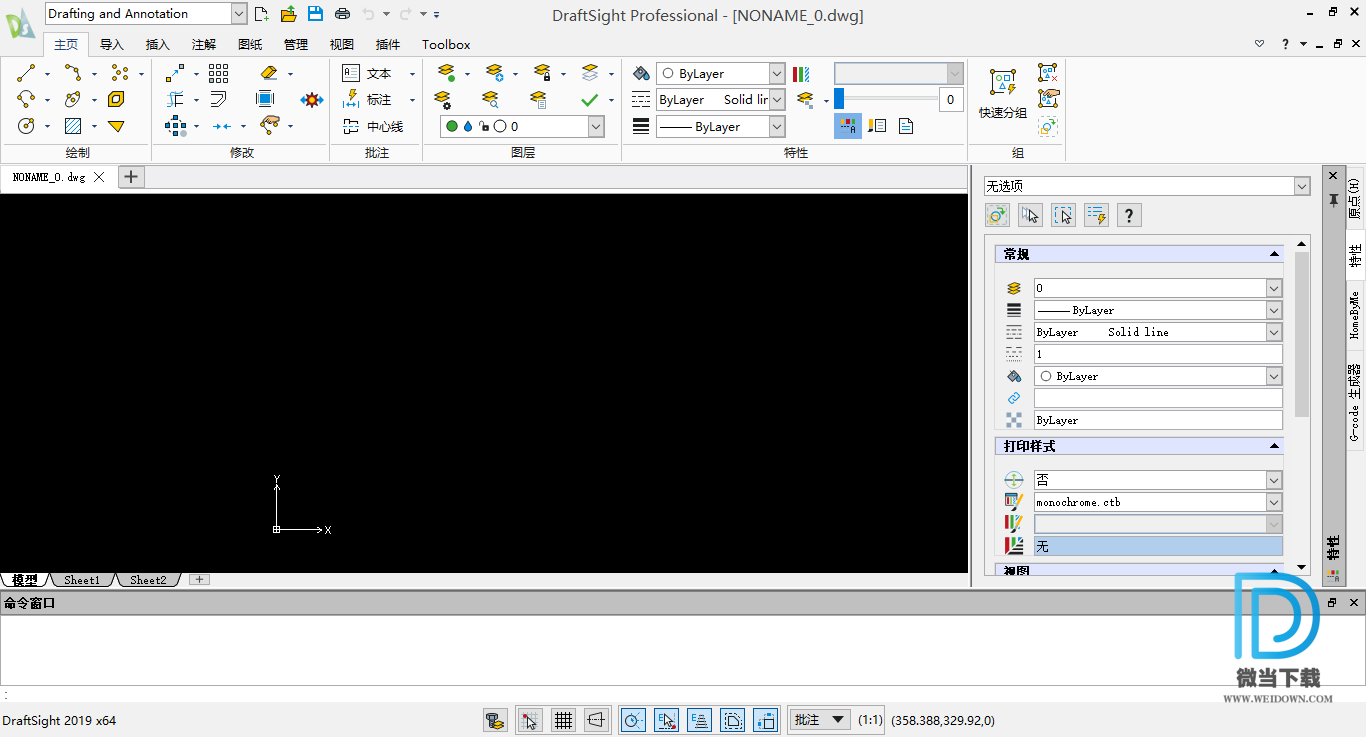1366x737 pixels.
Task: Toggle Entity Tracking in status bar
Action: pos(699,720)
